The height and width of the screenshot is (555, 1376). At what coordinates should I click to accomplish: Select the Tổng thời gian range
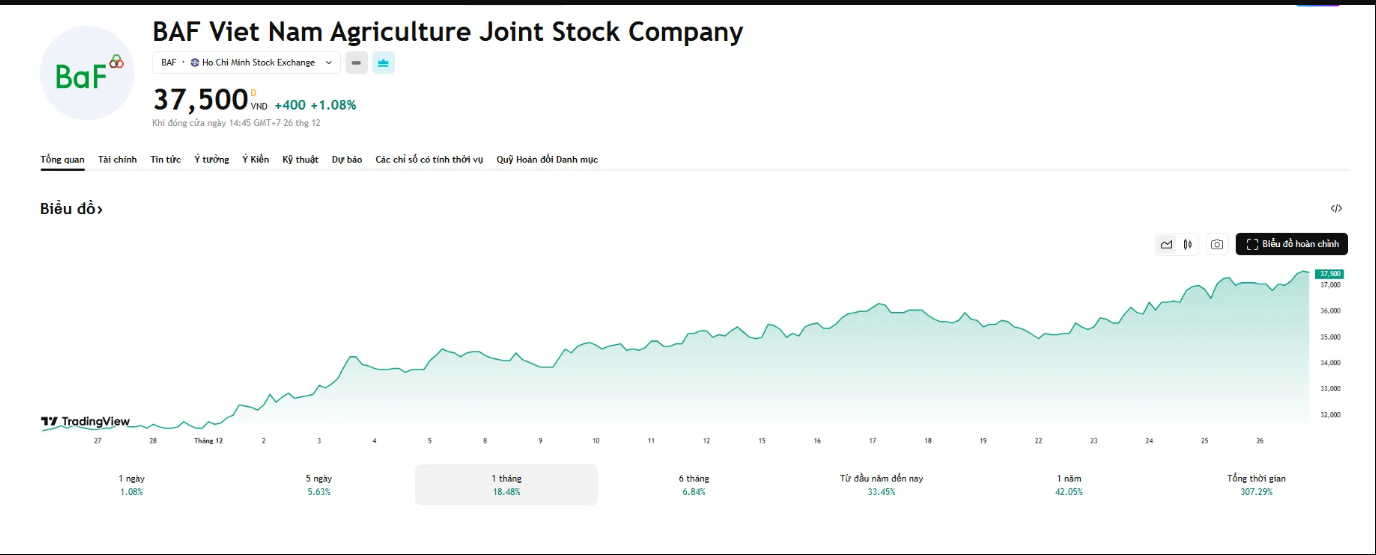tap(1256, 484)
